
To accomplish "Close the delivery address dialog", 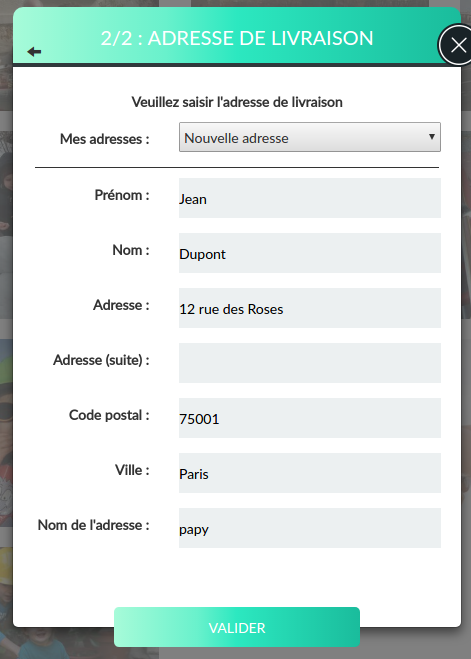I will click(x=458, y=45).
